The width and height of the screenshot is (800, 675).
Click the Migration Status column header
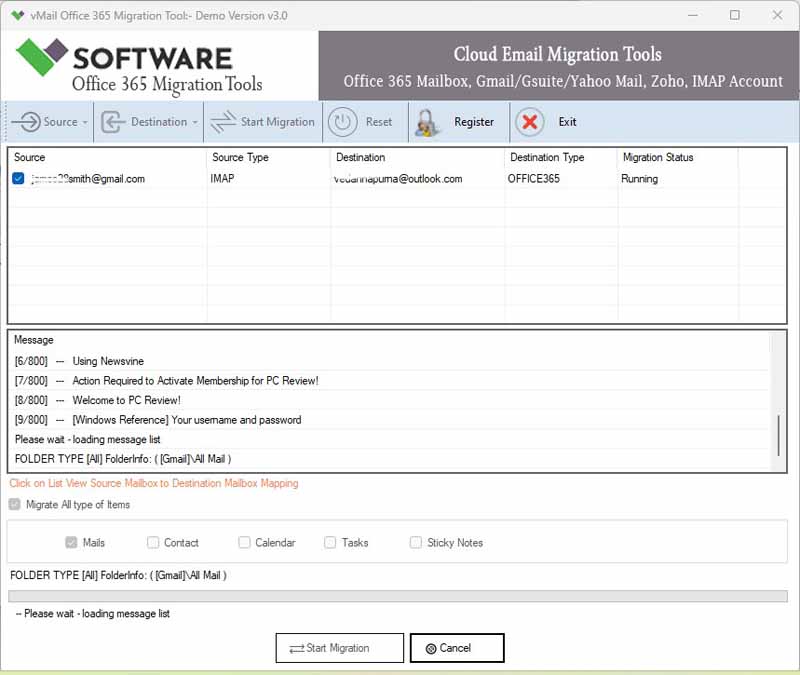pos(658,157)
